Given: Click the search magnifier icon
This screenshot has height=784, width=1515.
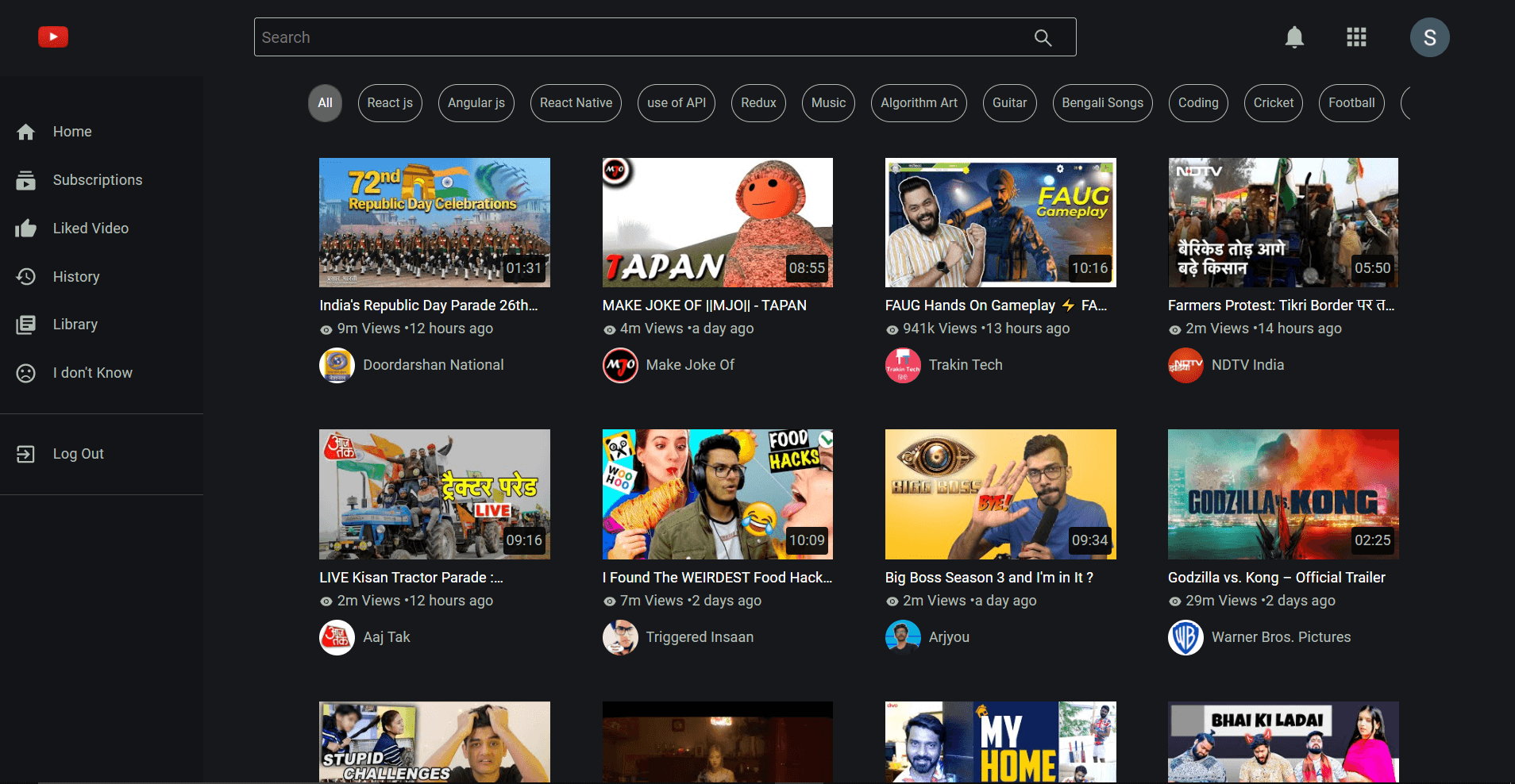Looking at the screenshot, I should [x=1043, y=37].
